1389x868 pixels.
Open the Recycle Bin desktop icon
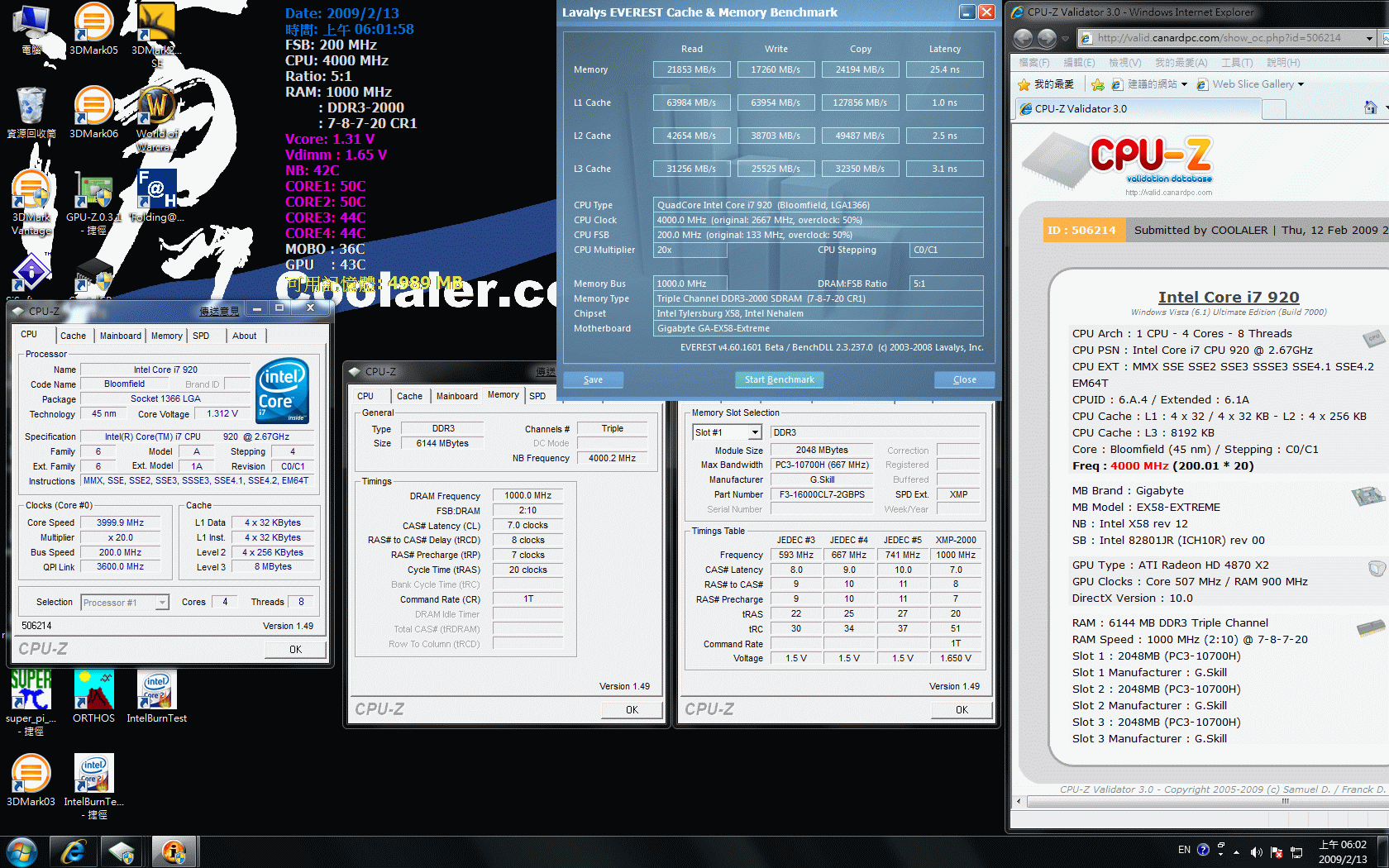point(31,112)
